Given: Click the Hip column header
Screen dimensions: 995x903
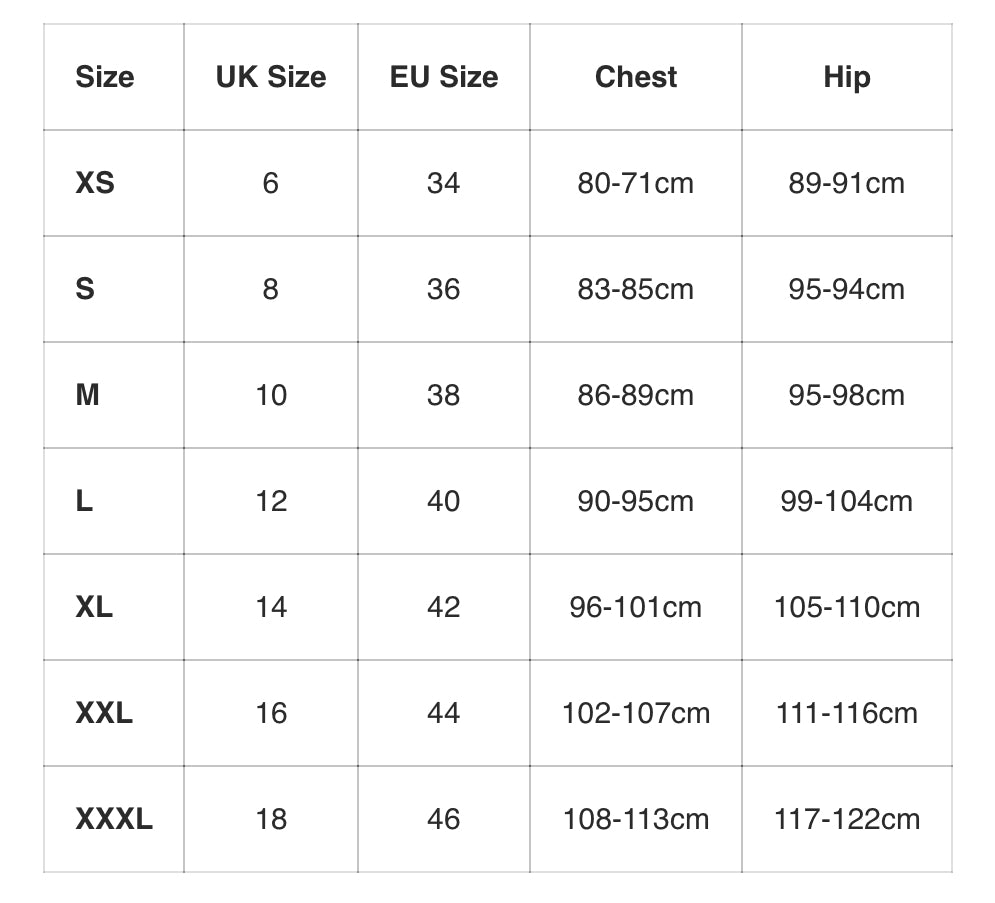Looking at the screenshot, I should click(x=847, y=77).
